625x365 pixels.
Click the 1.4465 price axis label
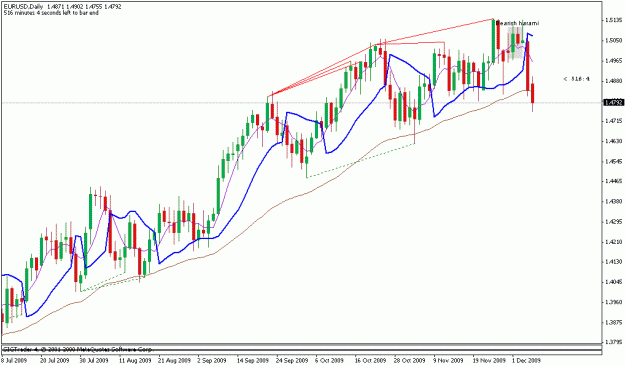[614, 181]
